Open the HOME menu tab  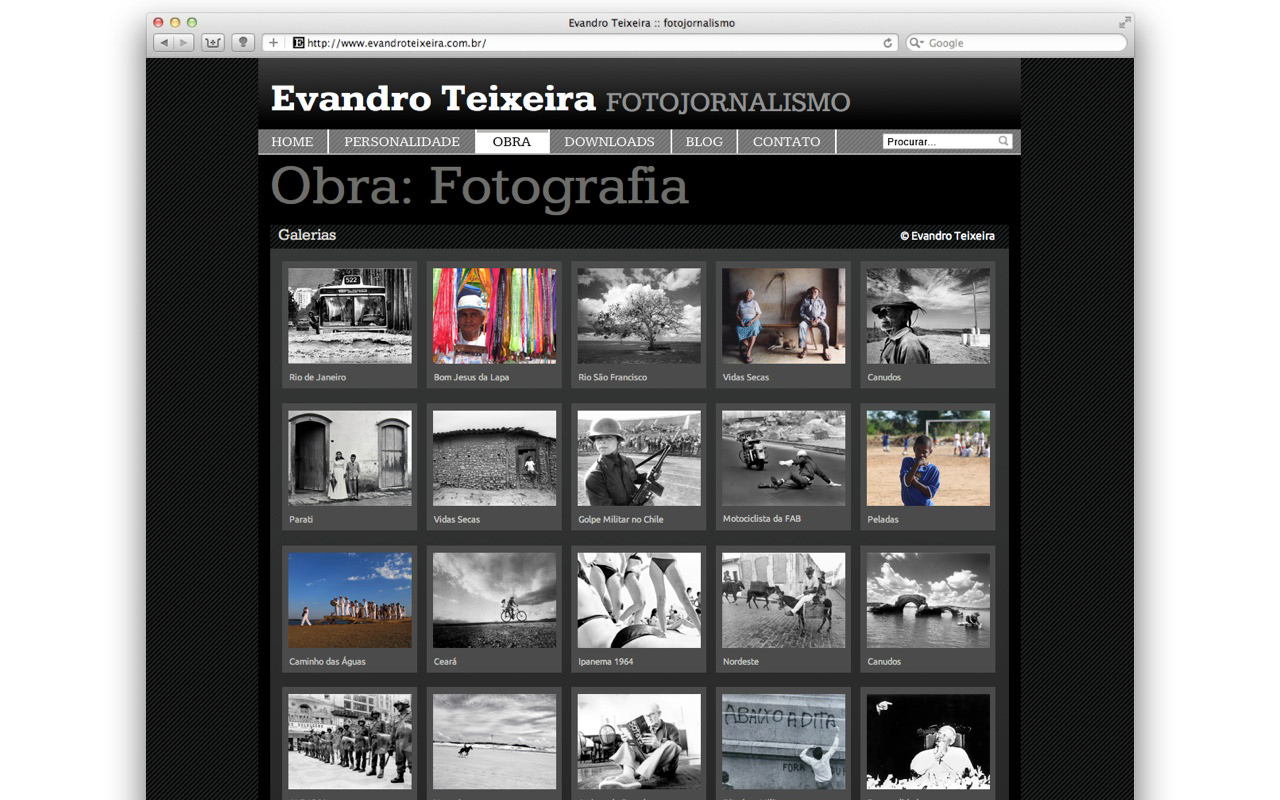pyautogui.click(x=292, y=142)
